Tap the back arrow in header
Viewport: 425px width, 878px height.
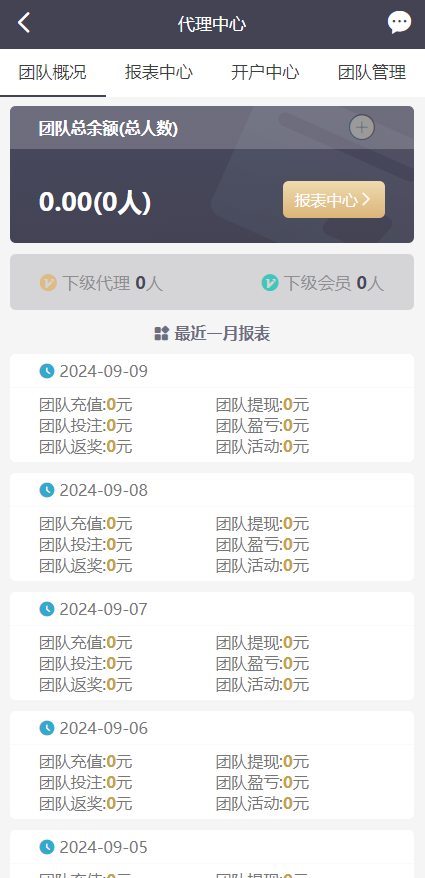24,23
